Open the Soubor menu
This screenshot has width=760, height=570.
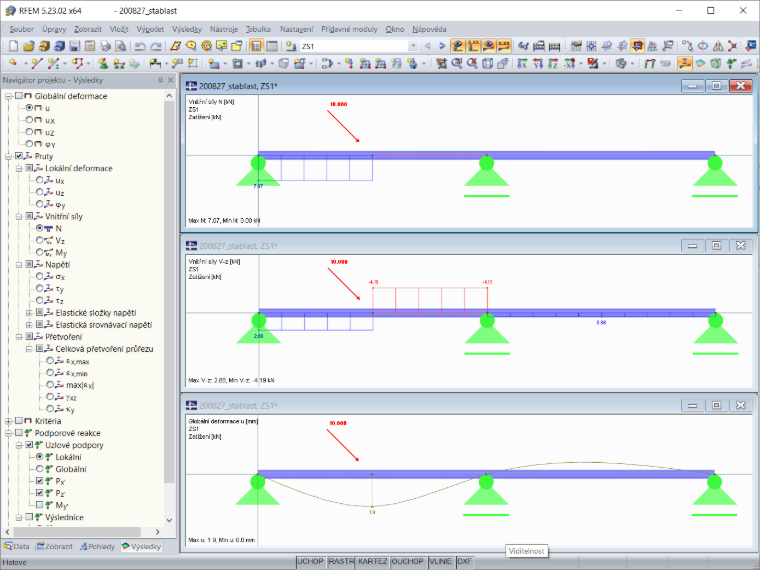(x=21, y=29)
